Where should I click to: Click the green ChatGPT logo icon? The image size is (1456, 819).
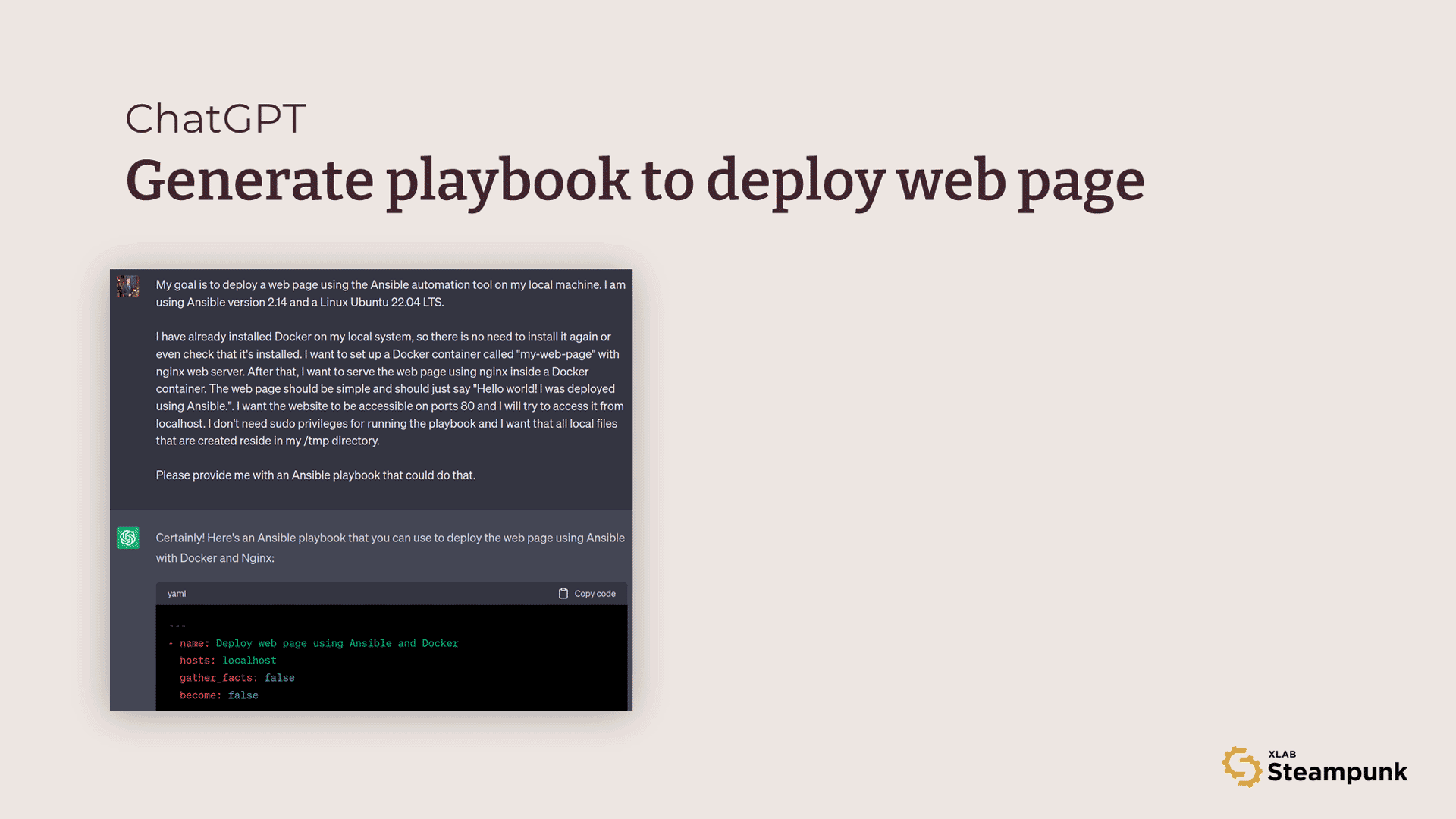pyautogui.click(x=127, y=538)
